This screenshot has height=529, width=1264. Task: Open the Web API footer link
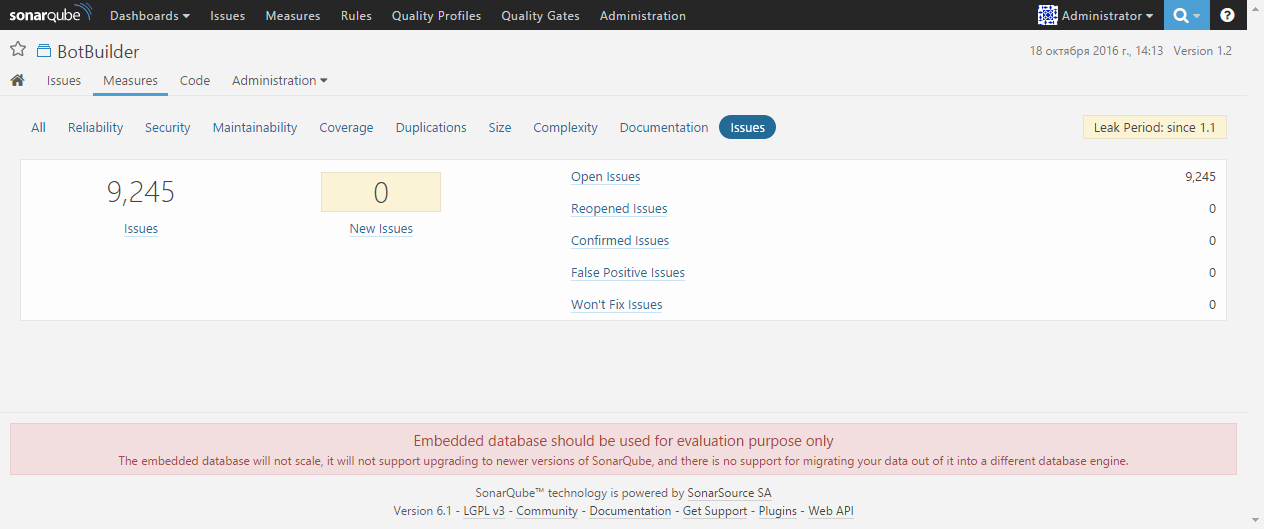coord(831,511)
